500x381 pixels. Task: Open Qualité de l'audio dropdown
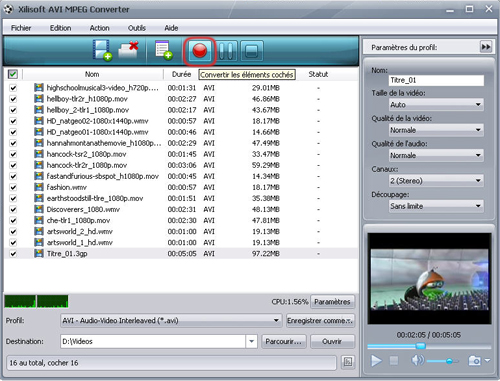point(436,155)
